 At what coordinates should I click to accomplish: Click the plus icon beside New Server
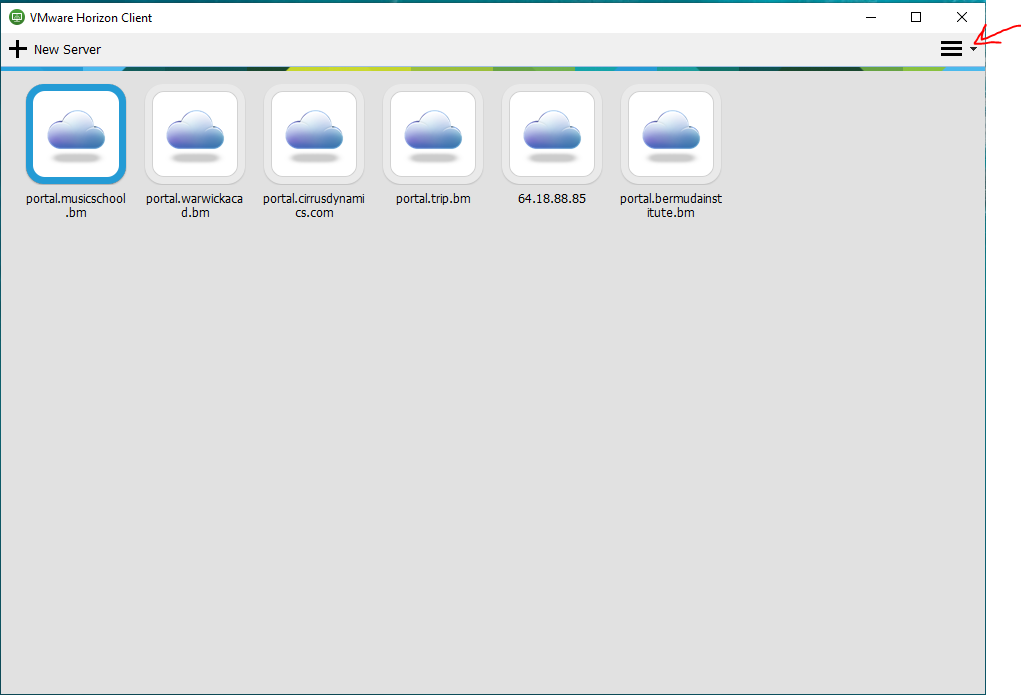[x=18, y=49]
